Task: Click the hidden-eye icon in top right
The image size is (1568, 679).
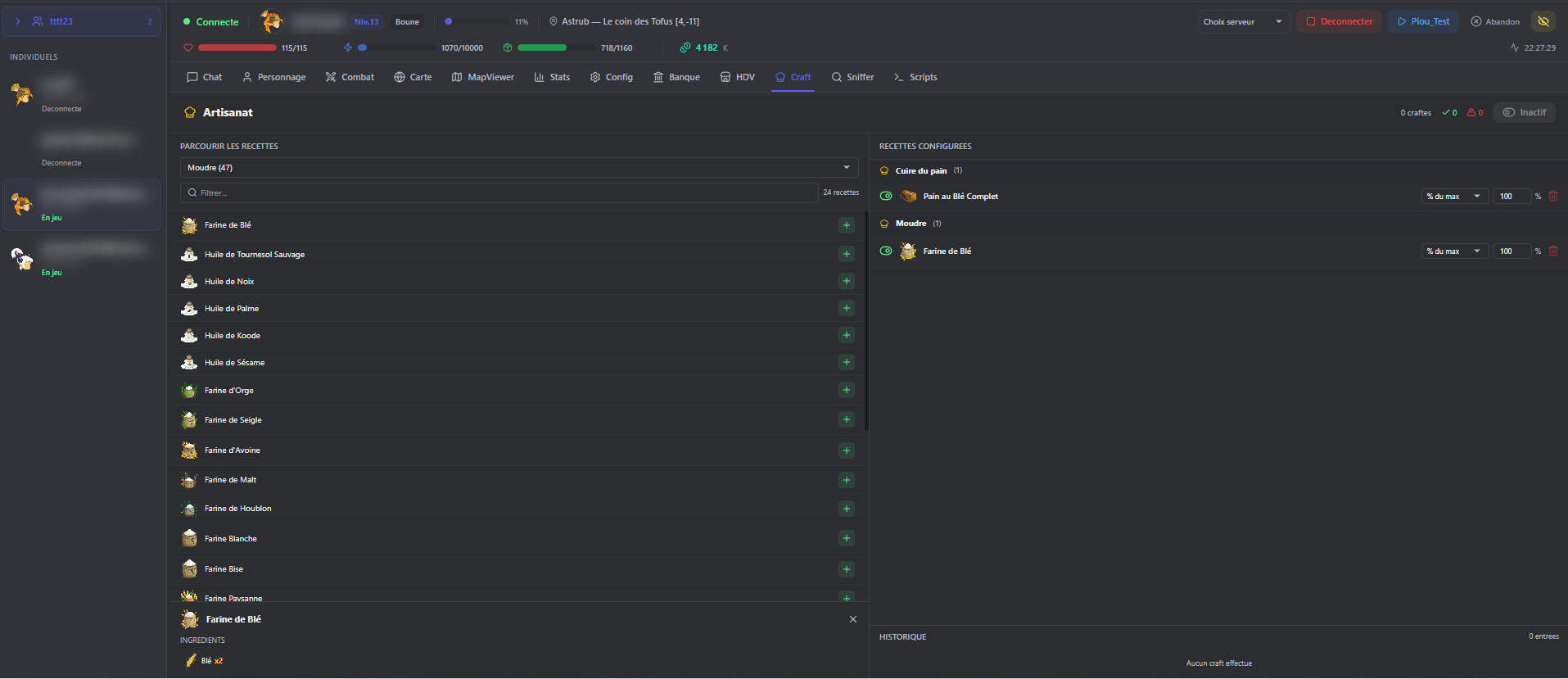Action: click(1543, 21)
